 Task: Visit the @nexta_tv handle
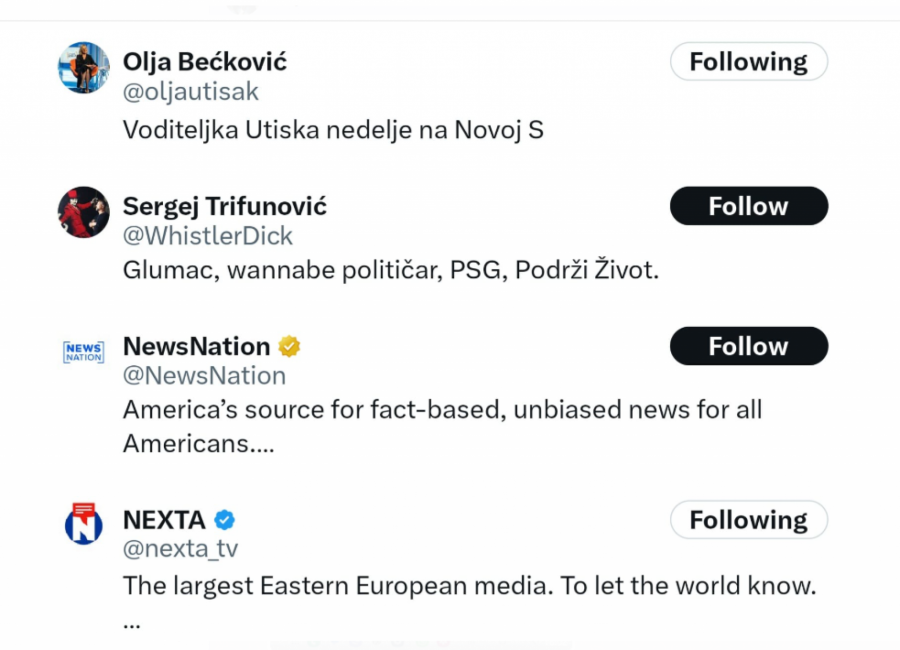click(180, 549)
